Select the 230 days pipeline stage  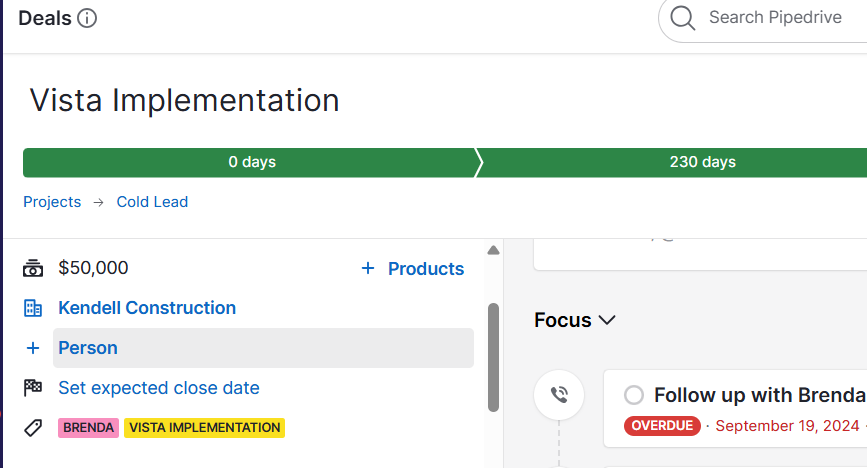[x=702, y=162]
